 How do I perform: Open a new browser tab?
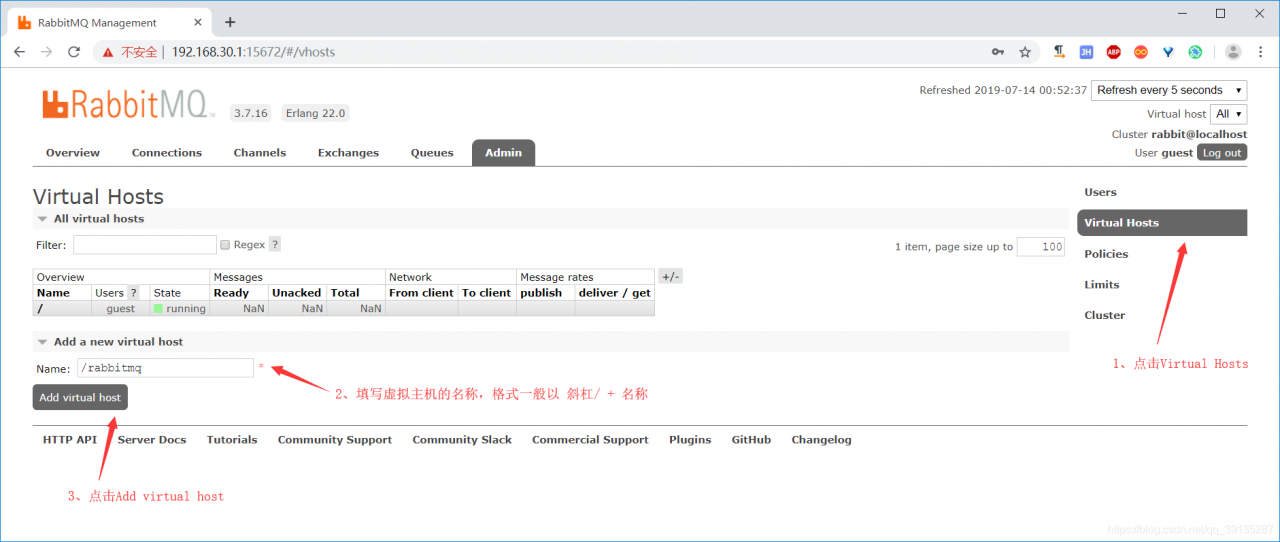click(x=230, y=21)
